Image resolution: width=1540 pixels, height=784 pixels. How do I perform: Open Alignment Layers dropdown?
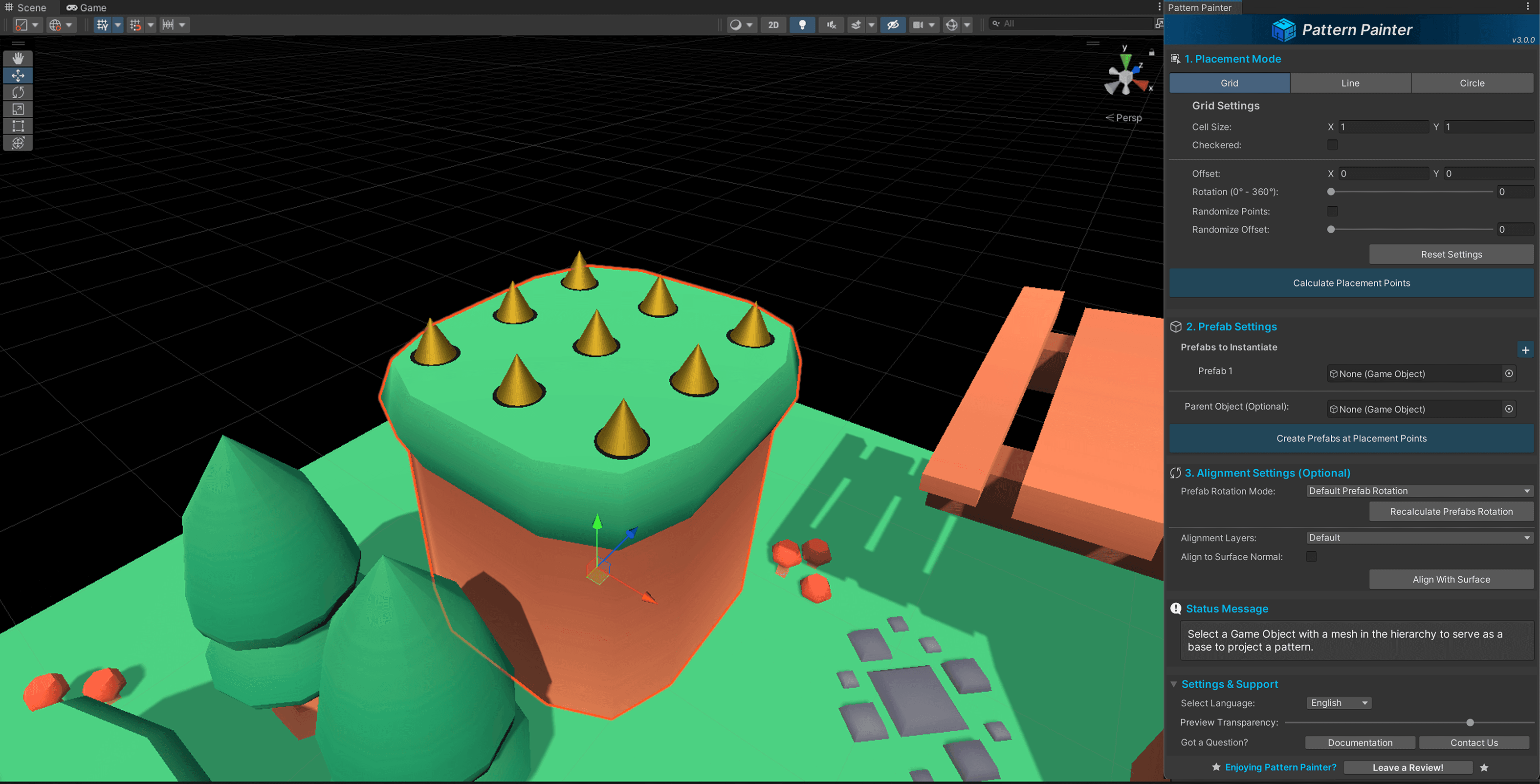(x=1420, y=538)
